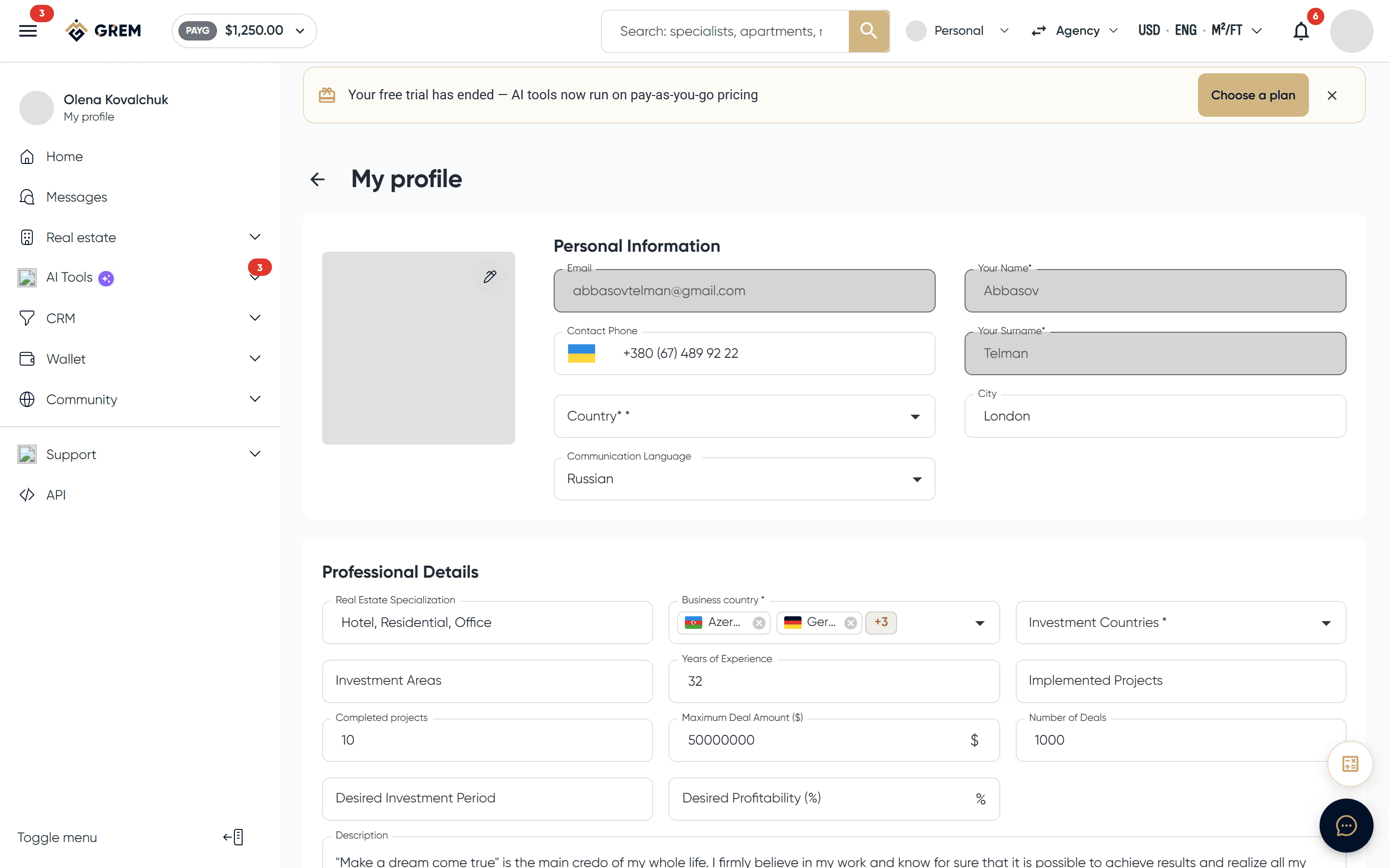
Task: Open the calculator floating button
Action: click(x=1350, y=763)
